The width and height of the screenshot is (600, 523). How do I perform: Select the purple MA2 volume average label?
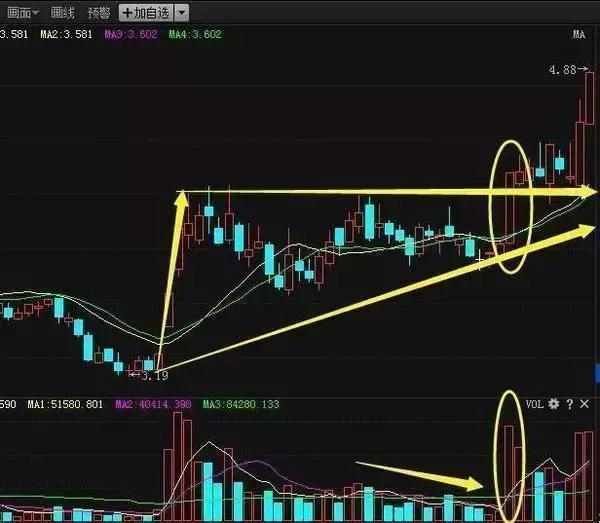coord(153,404)
